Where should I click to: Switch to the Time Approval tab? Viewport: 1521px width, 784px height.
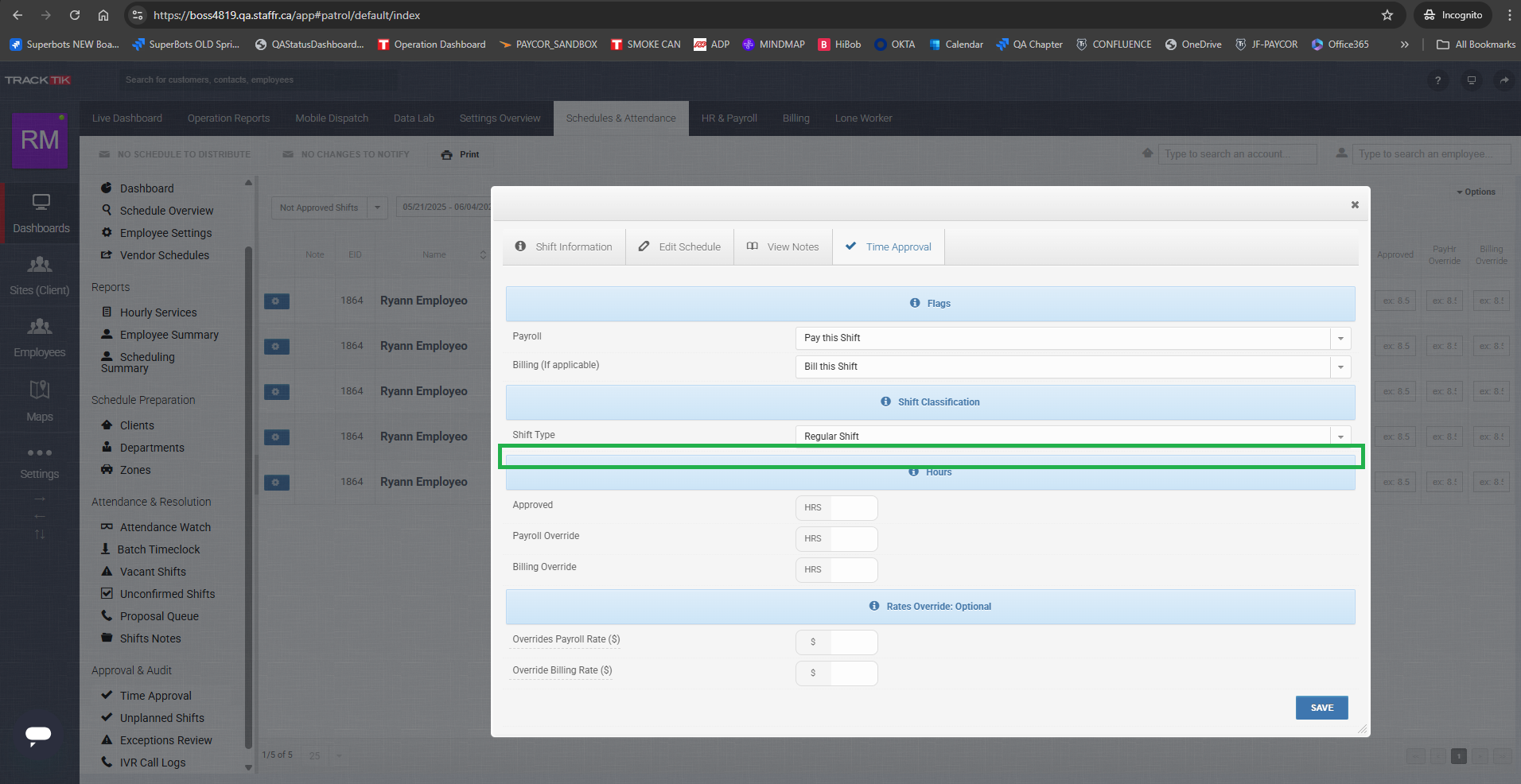[889, 246]
